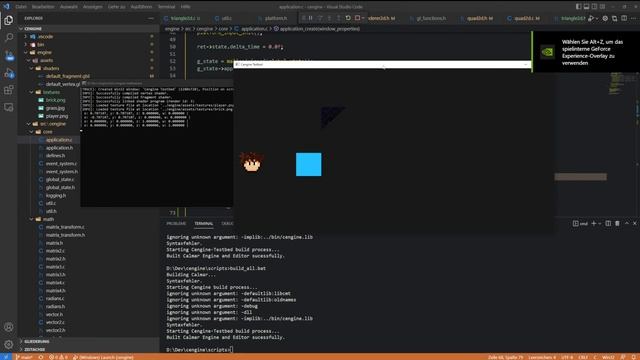This screenshot has height=360, width=640.
Task: Toggle primary side bar layout icon
Action: [578, 7]
